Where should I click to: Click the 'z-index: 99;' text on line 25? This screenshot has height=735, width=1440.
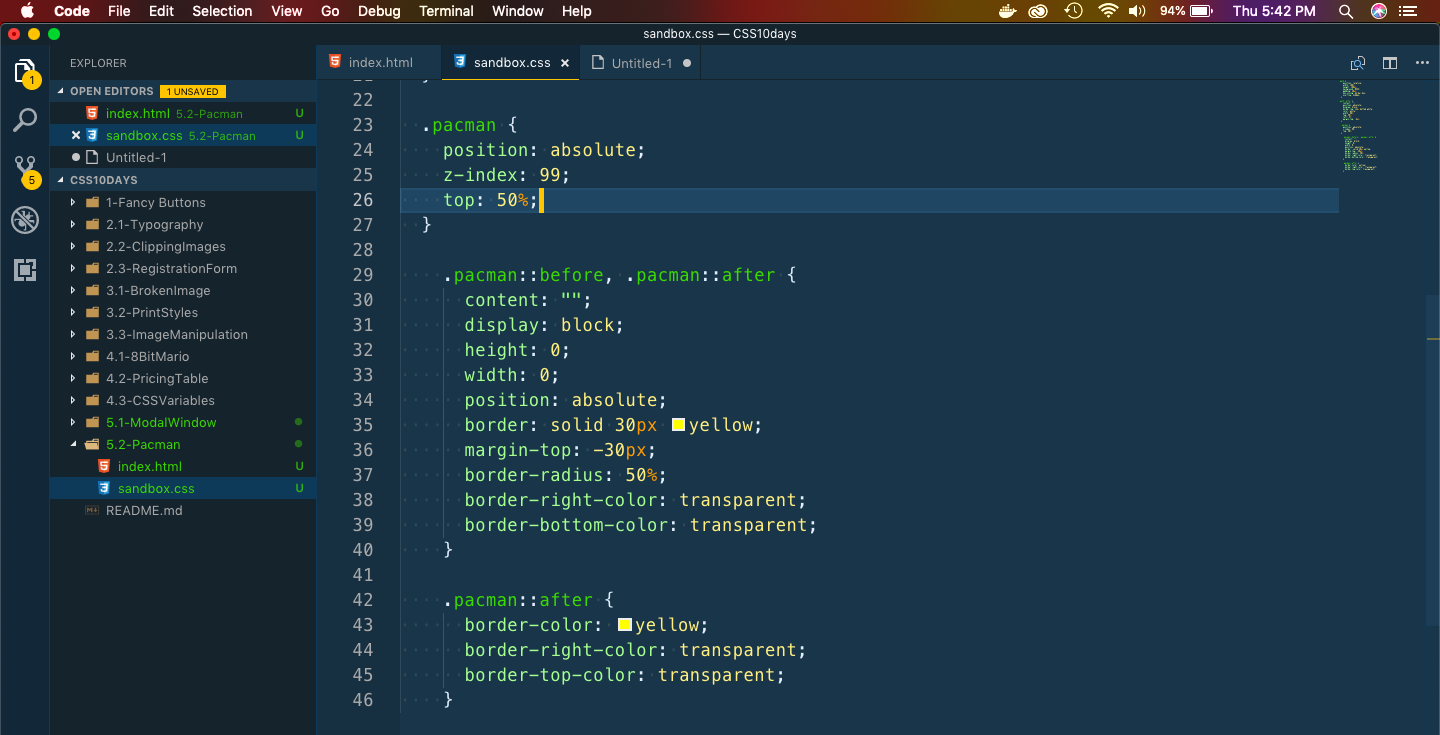click(x=506, y=175)
